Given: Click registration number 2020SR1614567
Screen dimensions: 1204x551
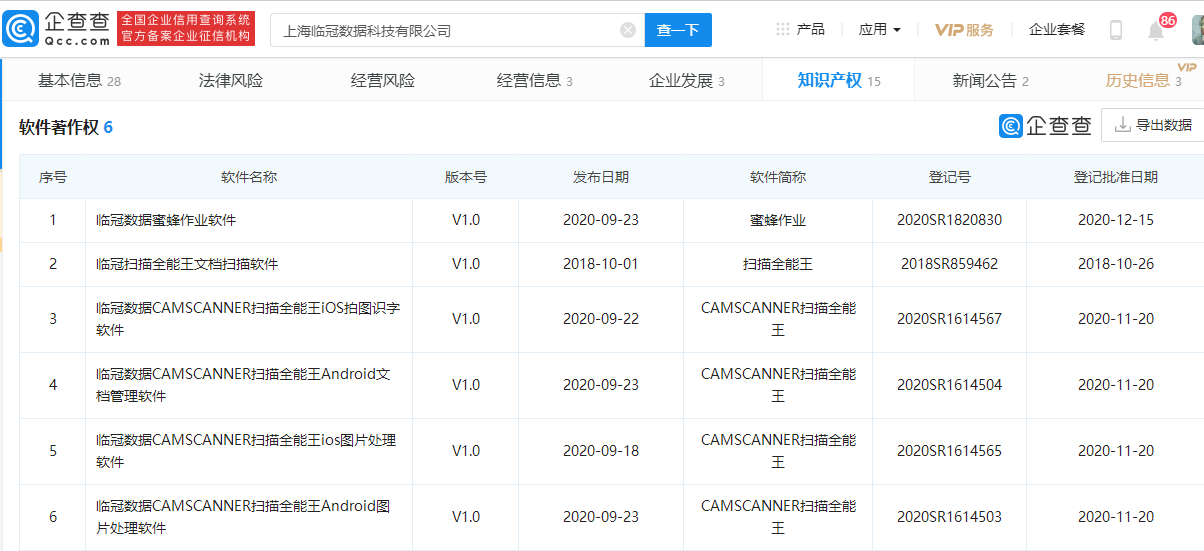Looking at the screenshot, I should tap(949, 319).
